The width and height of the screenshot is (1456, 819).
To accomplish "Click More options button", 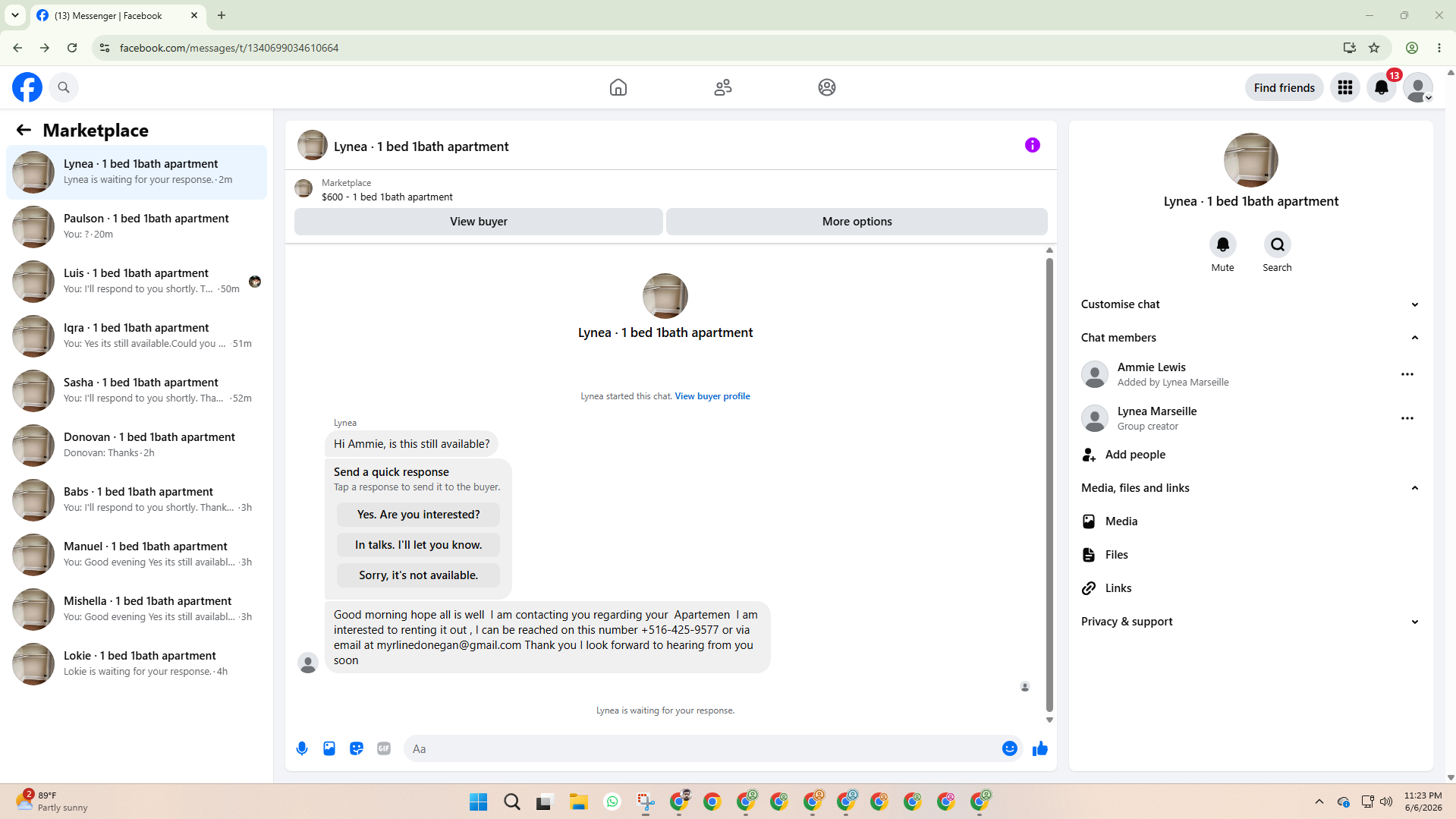I will coord(857,222).
